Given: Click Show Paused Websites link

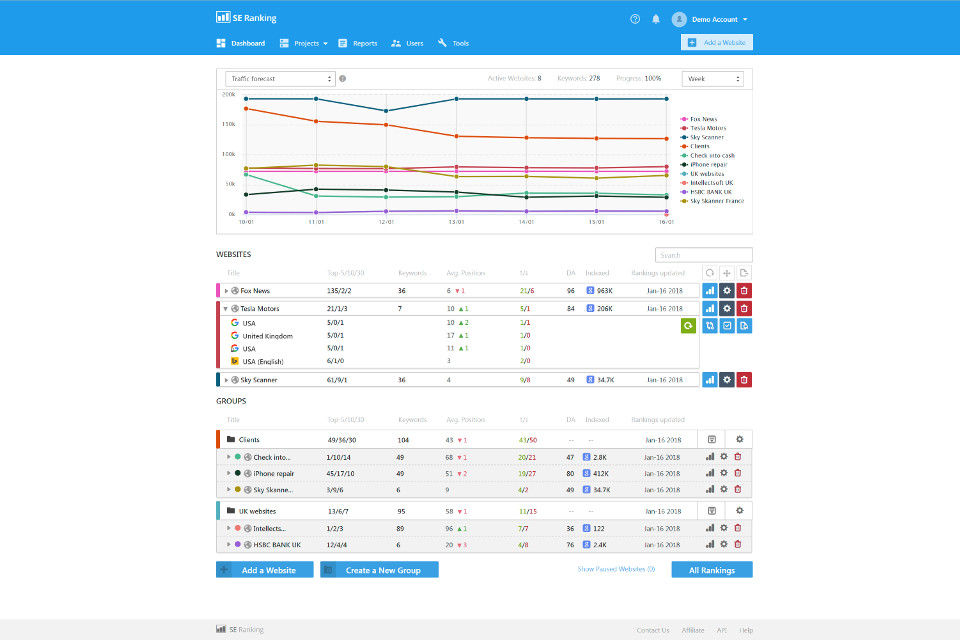Looking at the screenshot, I should click(x=616, y=569).
